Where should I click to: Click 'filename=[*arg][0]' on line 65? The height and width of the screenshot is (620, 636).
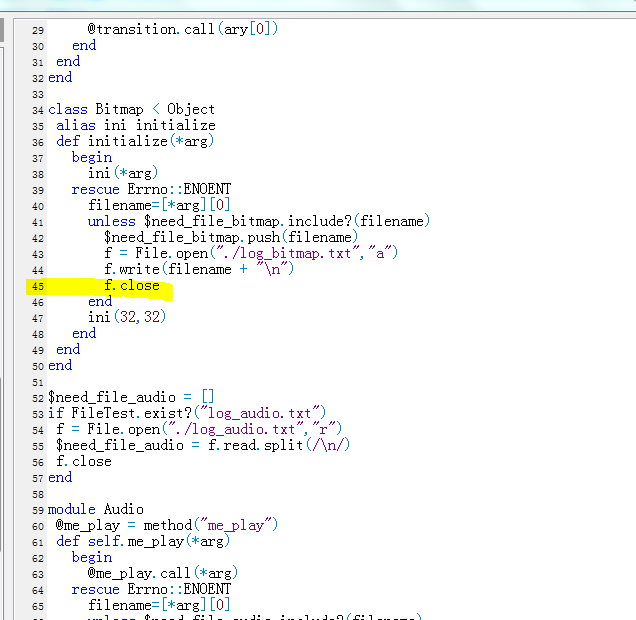click(159, 605)
